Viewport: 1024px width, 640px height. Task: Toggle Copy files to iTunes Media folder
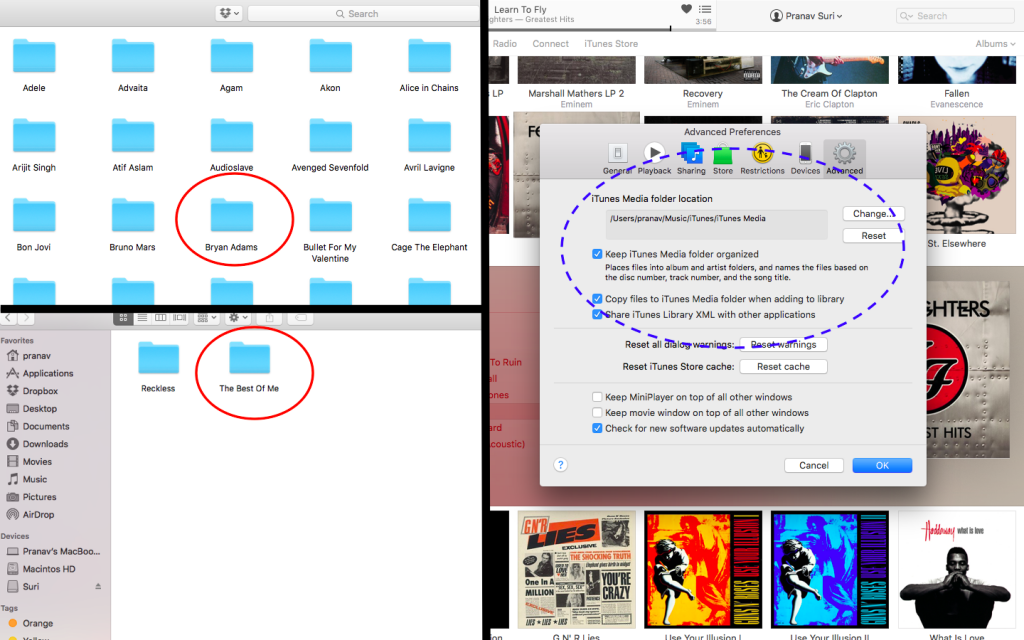597,299
